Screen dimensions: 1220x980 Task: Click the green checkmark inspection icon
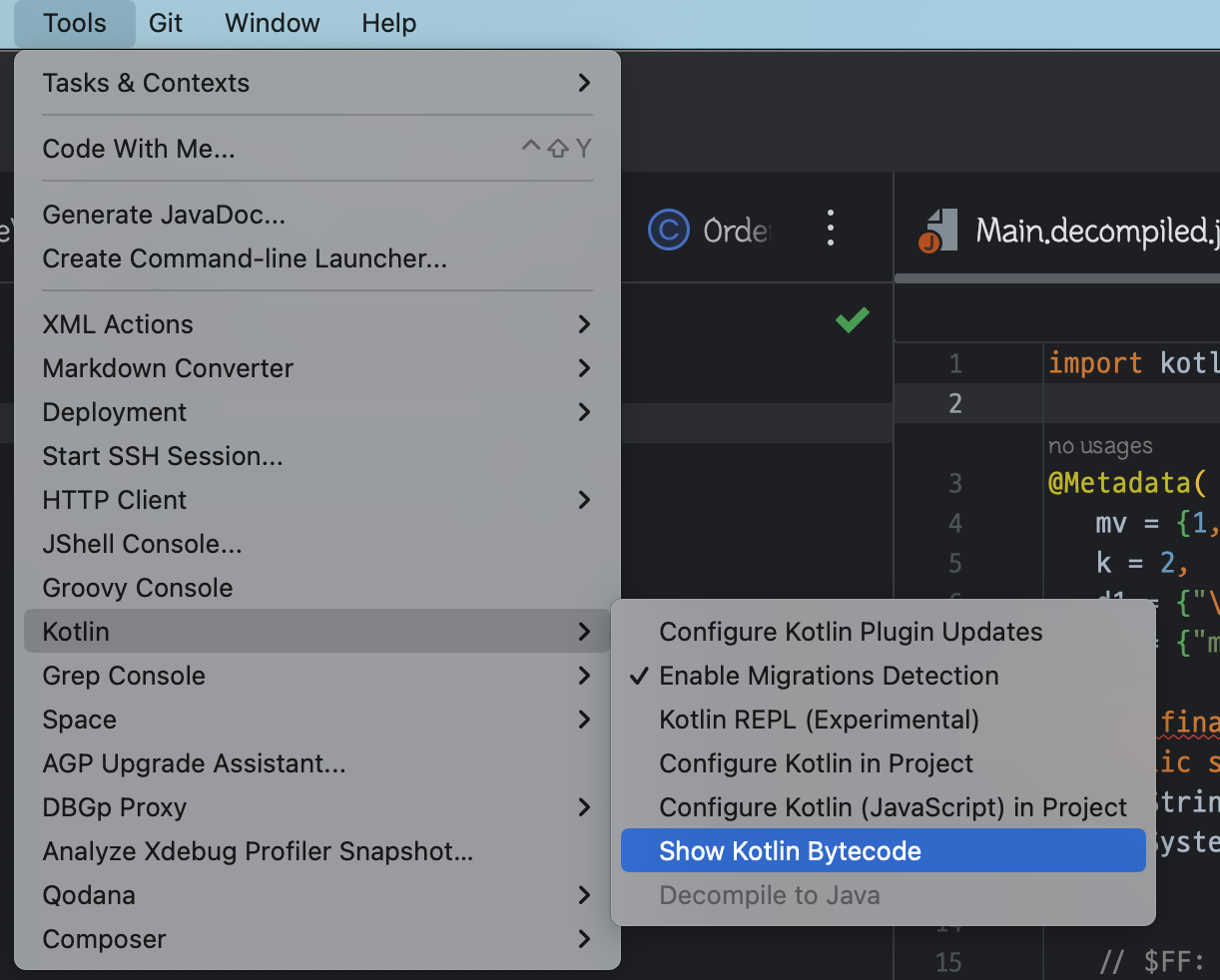coord(852,319)
